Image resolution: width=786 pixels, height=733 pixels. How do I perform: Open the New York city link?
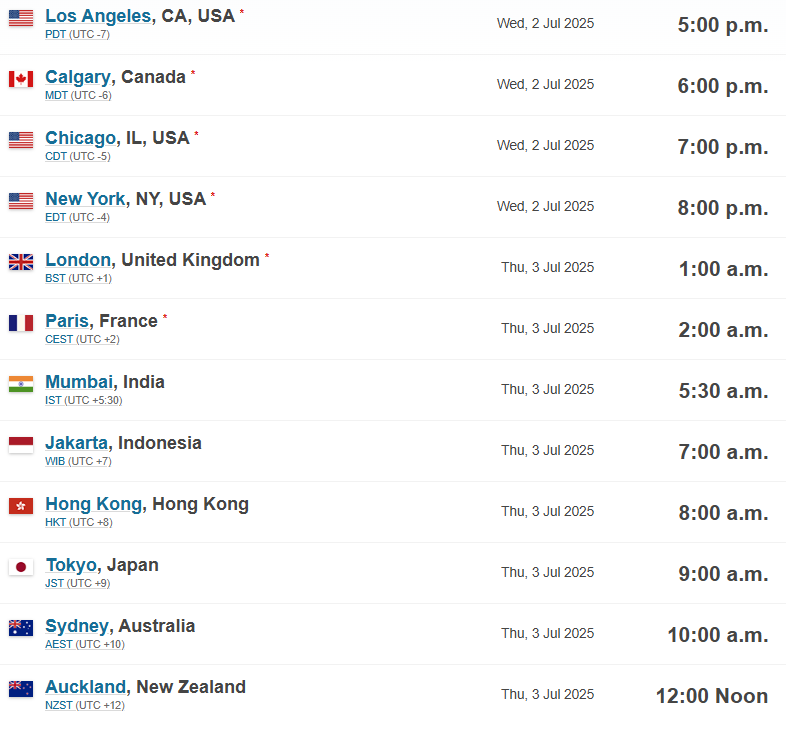pos(85,199)
